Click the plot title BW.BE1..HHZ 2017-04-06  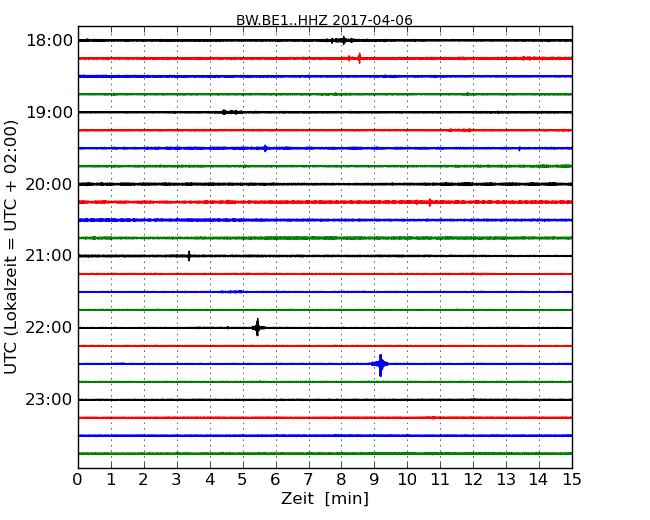click(x=324, y=20)
